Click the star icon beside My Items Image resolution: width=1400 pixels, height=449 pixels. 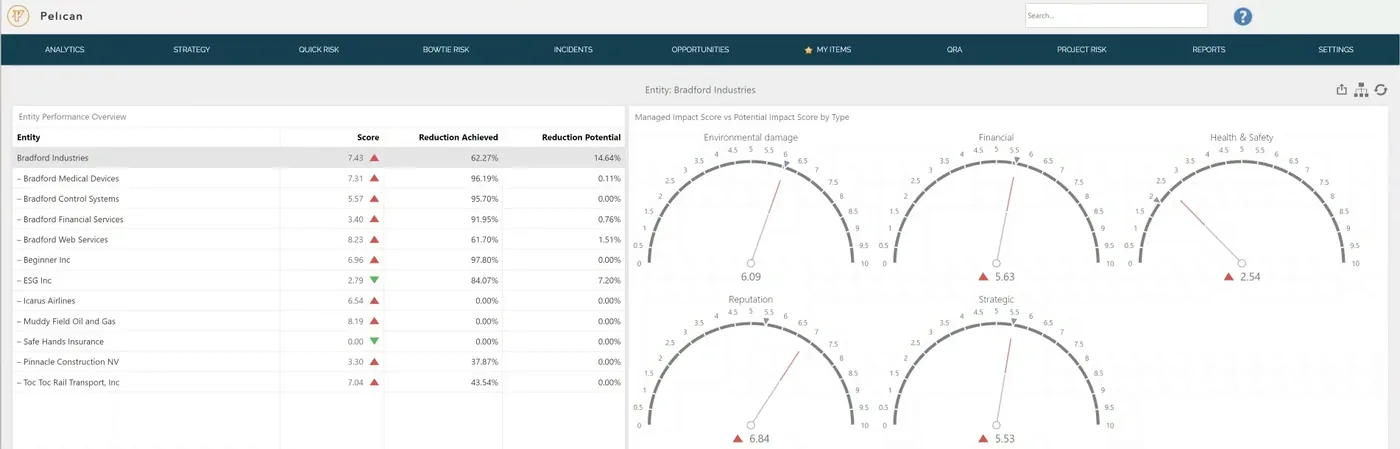coord(808,49)
